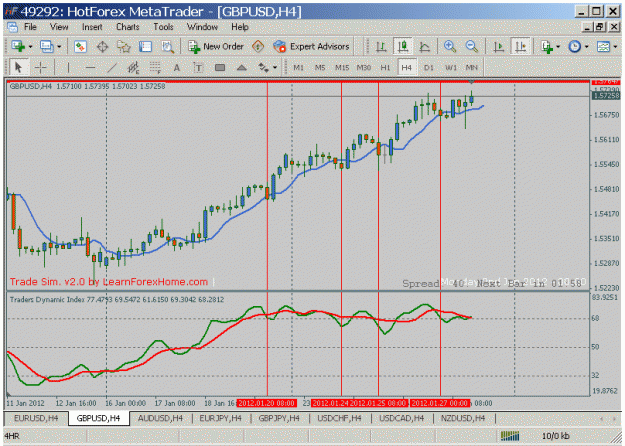Open the View menu
625x446 pixels.
point(59,27)
